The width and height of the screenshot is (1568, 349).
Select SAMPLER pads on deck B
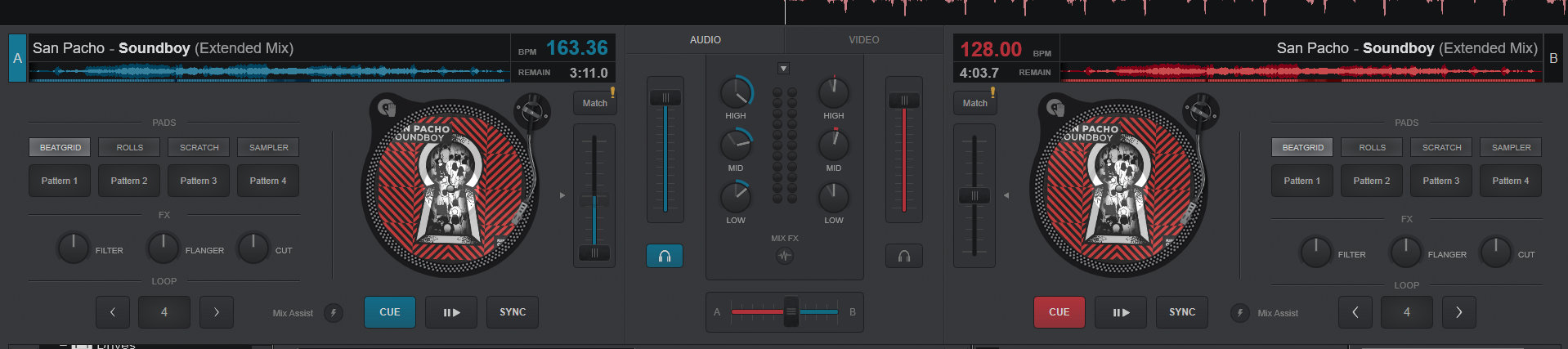pos(1512,148)
